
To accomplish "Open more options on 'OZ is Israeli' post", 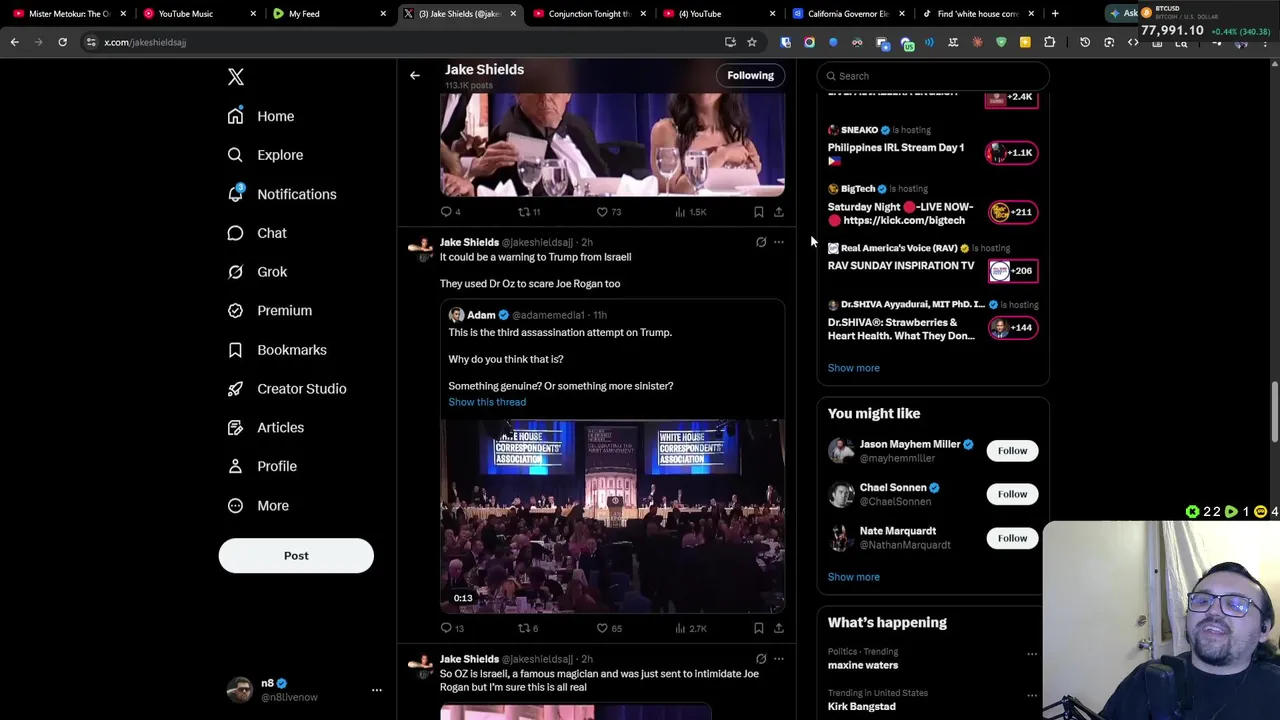I will click(x=779, y=659).
